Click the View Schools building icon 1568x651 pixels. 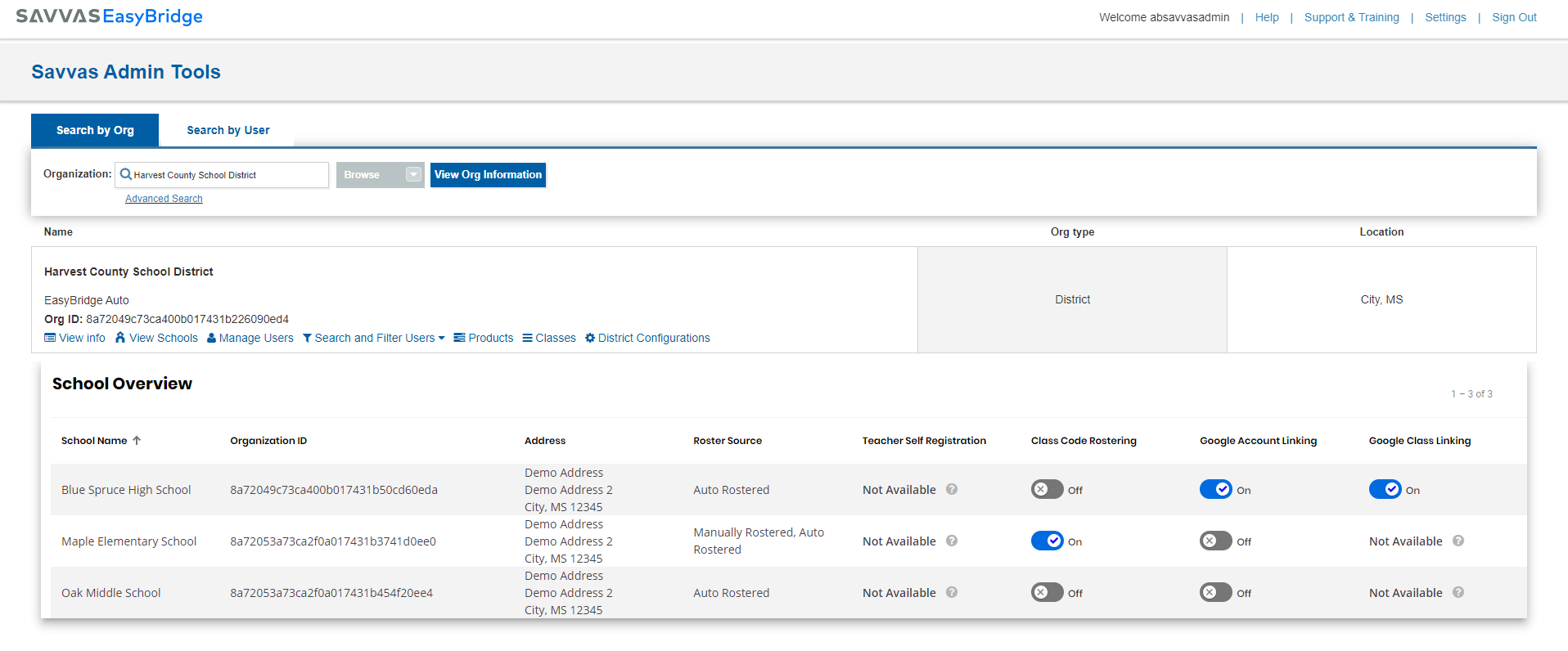[x=120, y=338]
